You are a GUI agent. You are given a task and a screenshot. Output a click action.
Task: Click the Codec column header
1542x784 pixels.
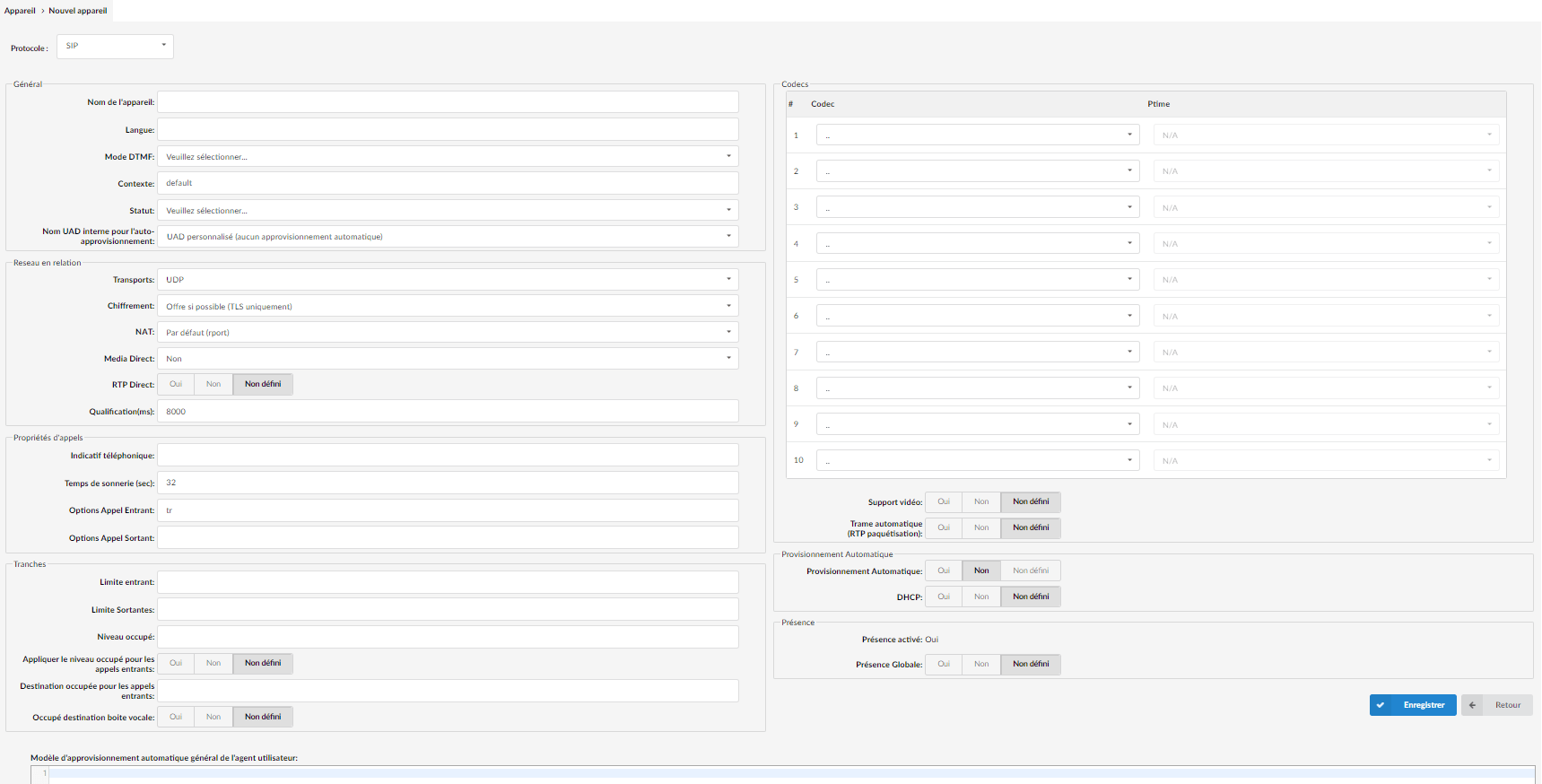click(823, 104)
